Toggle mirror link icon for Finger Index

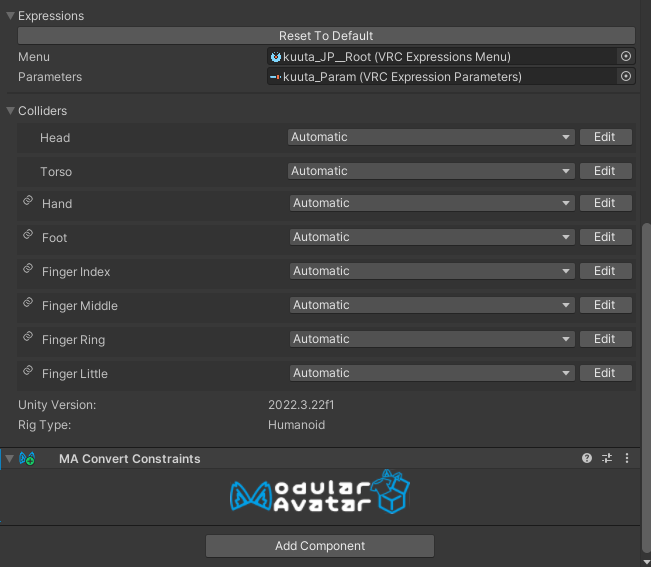28,269
